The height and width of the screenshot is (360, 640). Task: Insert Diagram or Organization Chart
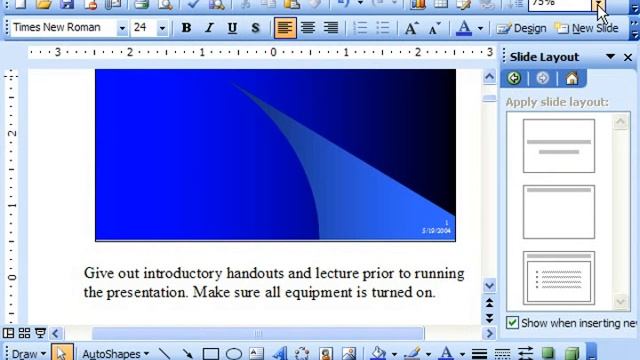(x=302, y=353)
